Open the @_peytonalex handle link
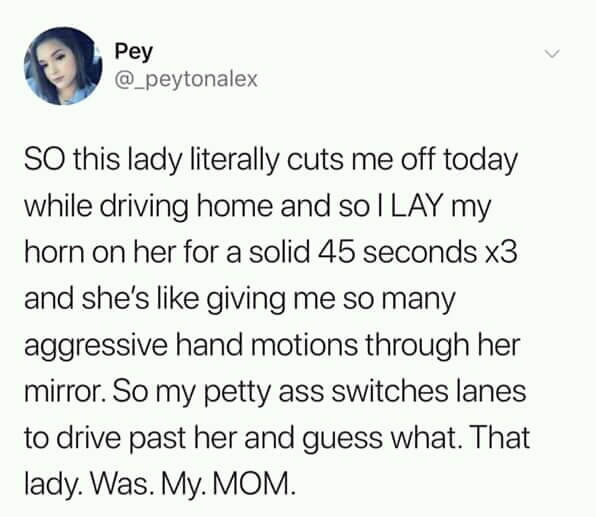596x517 pixels. (186, 79)
